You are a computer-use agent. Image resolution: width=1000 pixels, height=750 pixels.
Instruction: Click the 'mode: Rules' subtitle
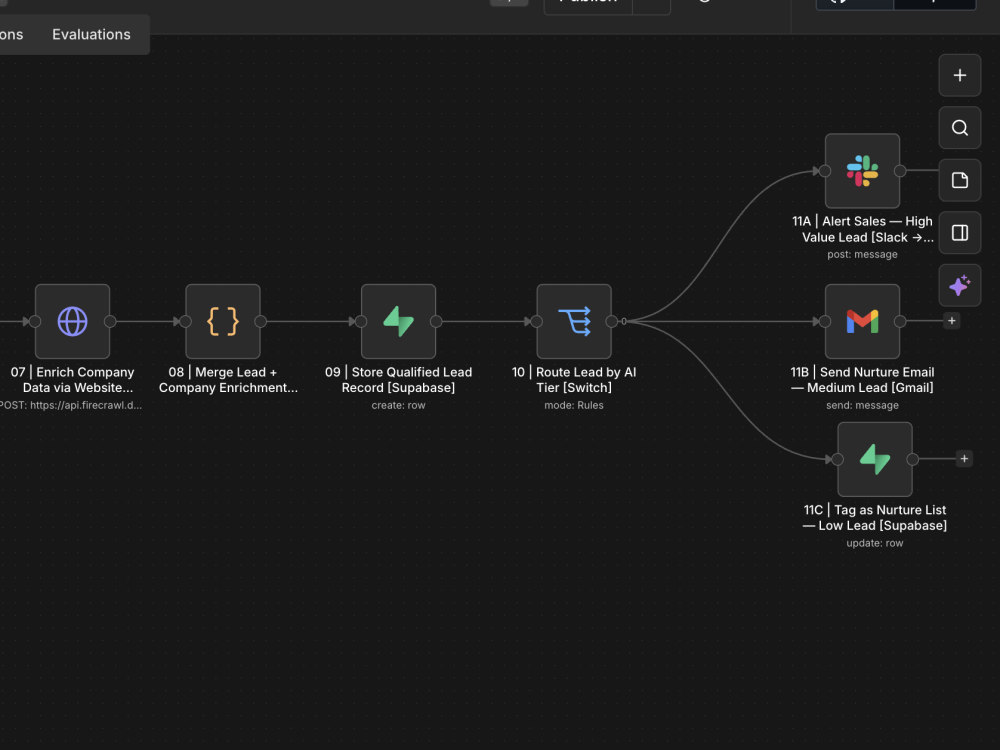click(574, 405)
